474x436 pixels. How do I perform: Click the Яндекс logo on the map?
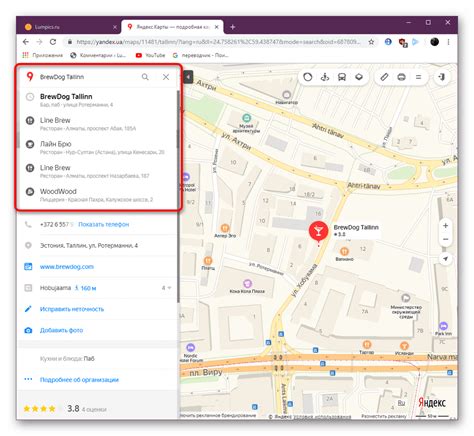point(432,403)
